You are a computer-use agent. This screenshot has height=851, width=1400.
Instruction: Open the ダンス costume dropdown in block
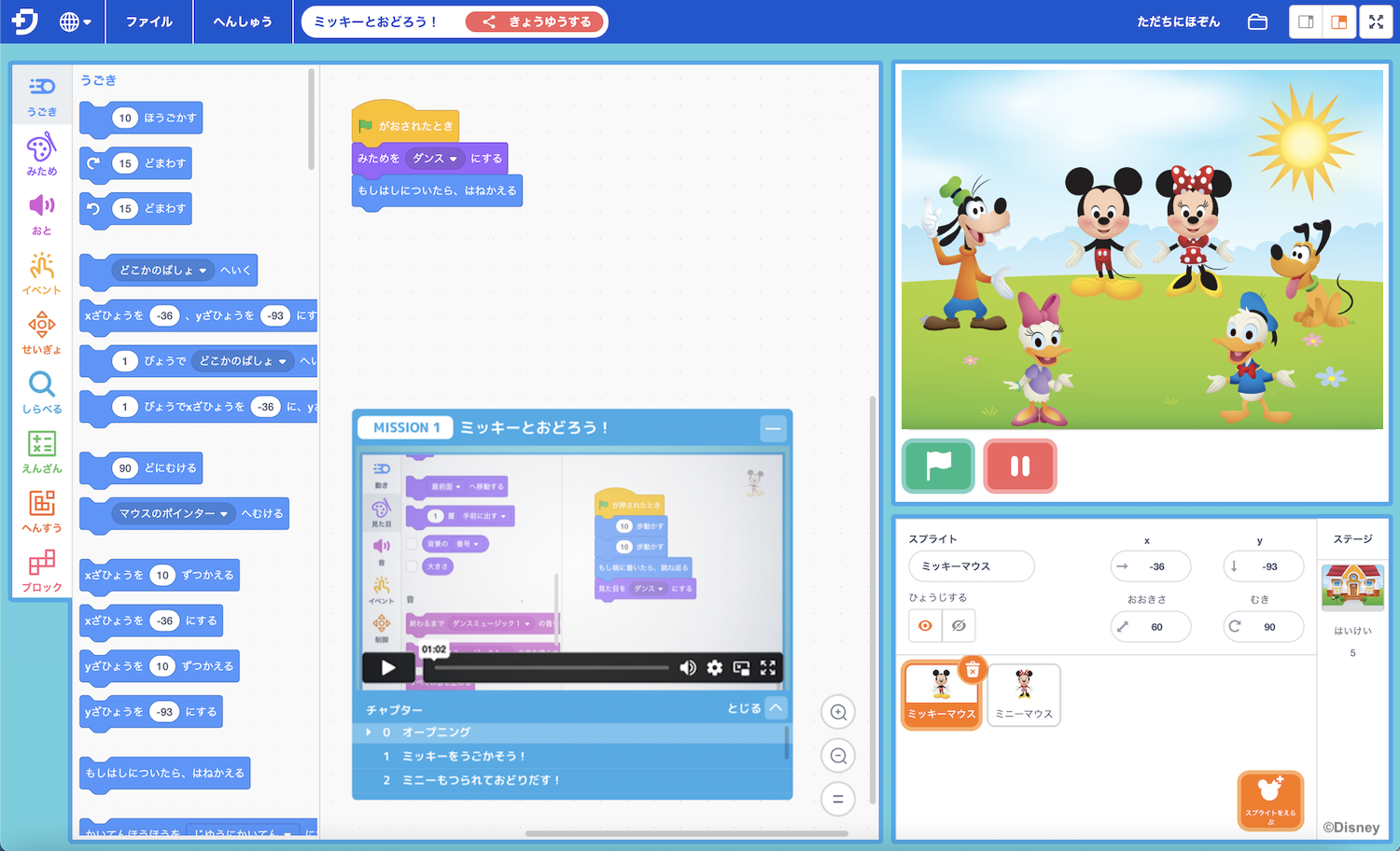click(435, 159)
